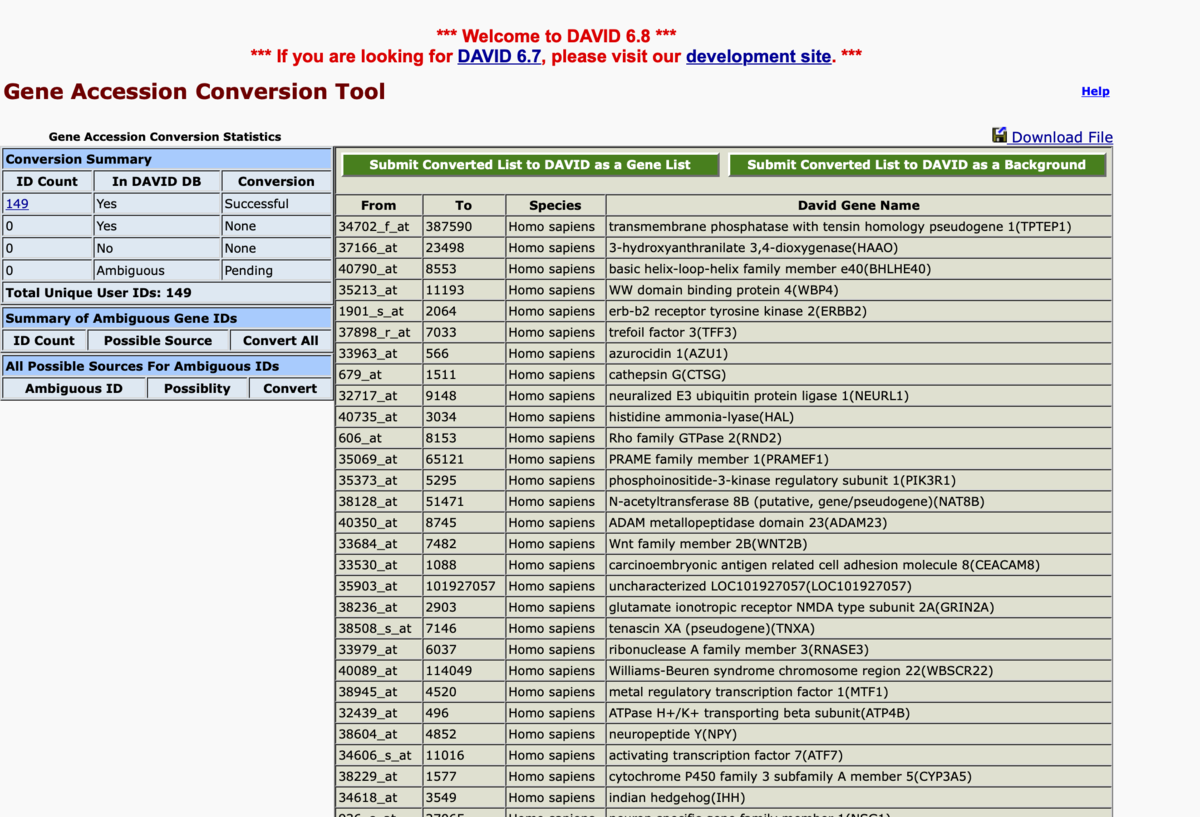Screen dimensions: 1200x817
Task: Click the Convert All header cell
Action: (281, 341)
